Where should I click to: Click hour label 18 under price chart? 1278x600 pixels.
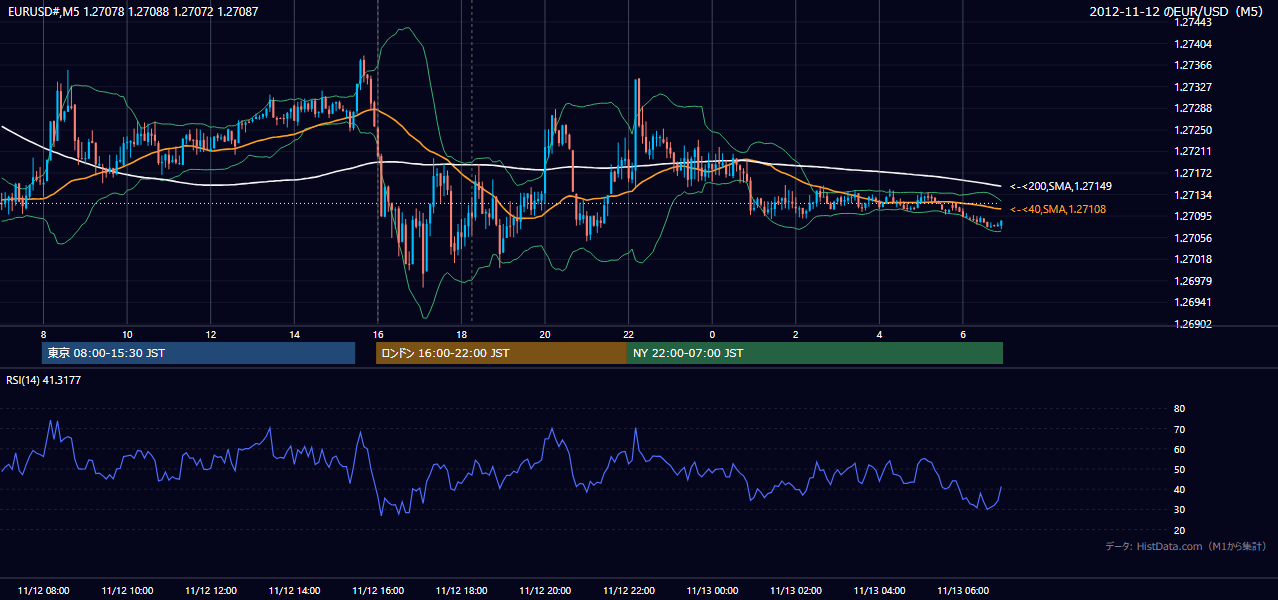[461, 333]
